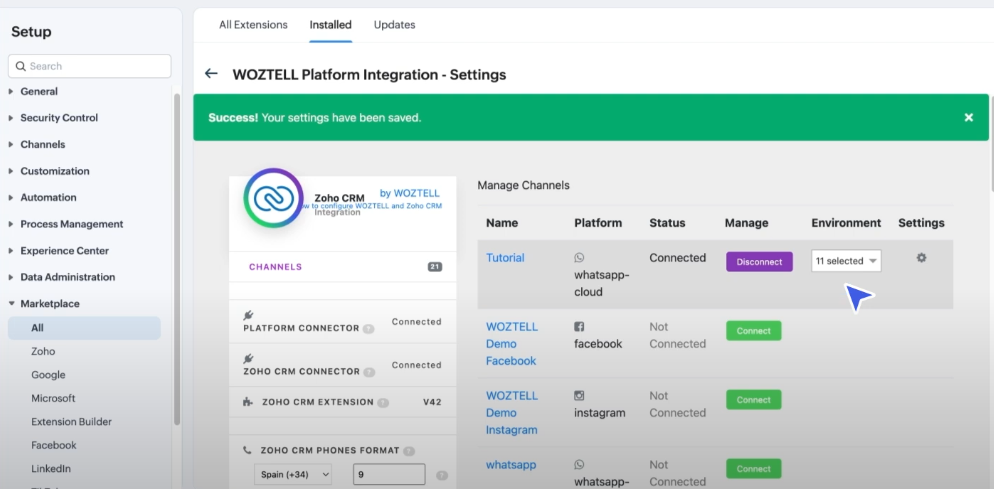Dismiss the green success banner with X
The height and width of the screenshot is (489, 994).
[968, 117]
